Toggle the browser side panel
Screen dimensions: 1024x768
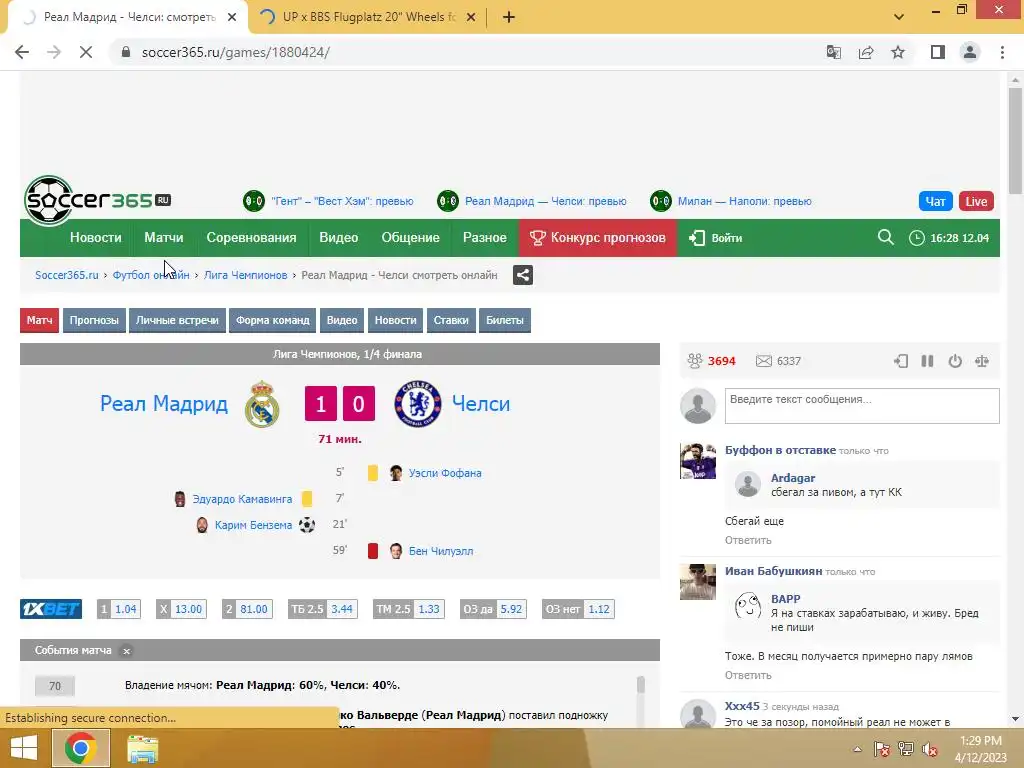(938, 52)
